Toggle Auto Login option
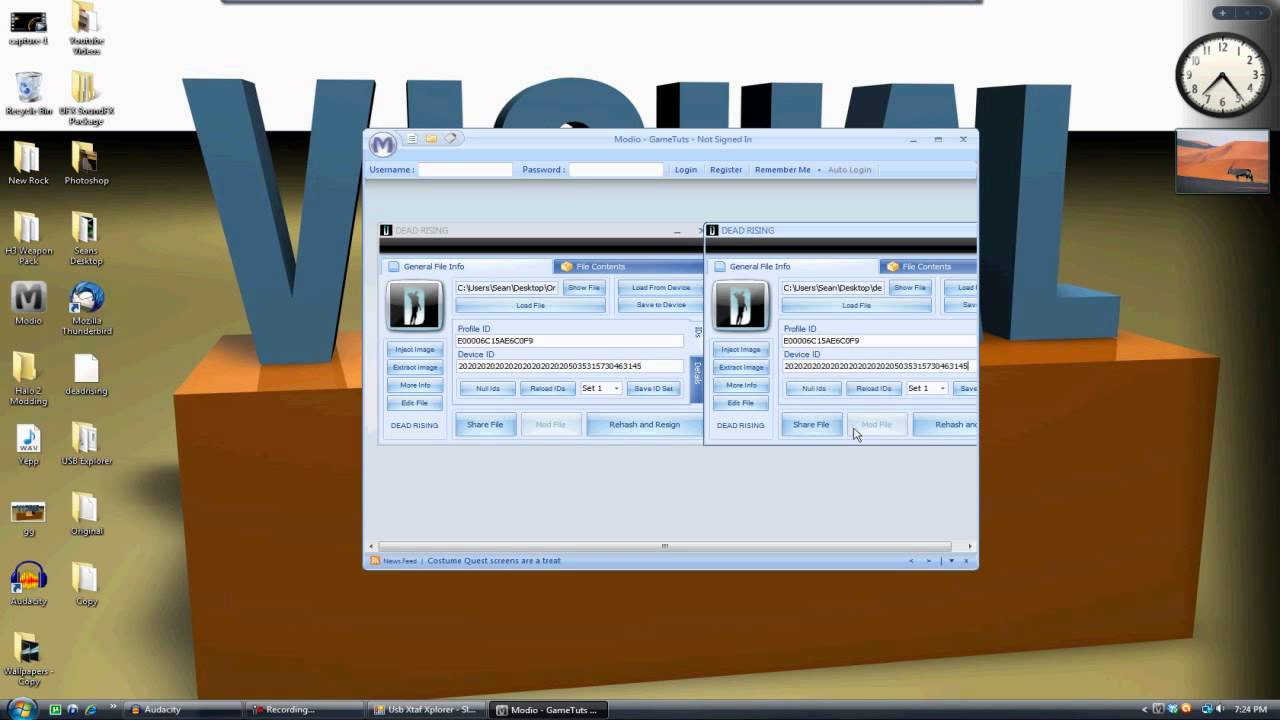The width and height of the screenshot is (1280, 720). point(850,170)
